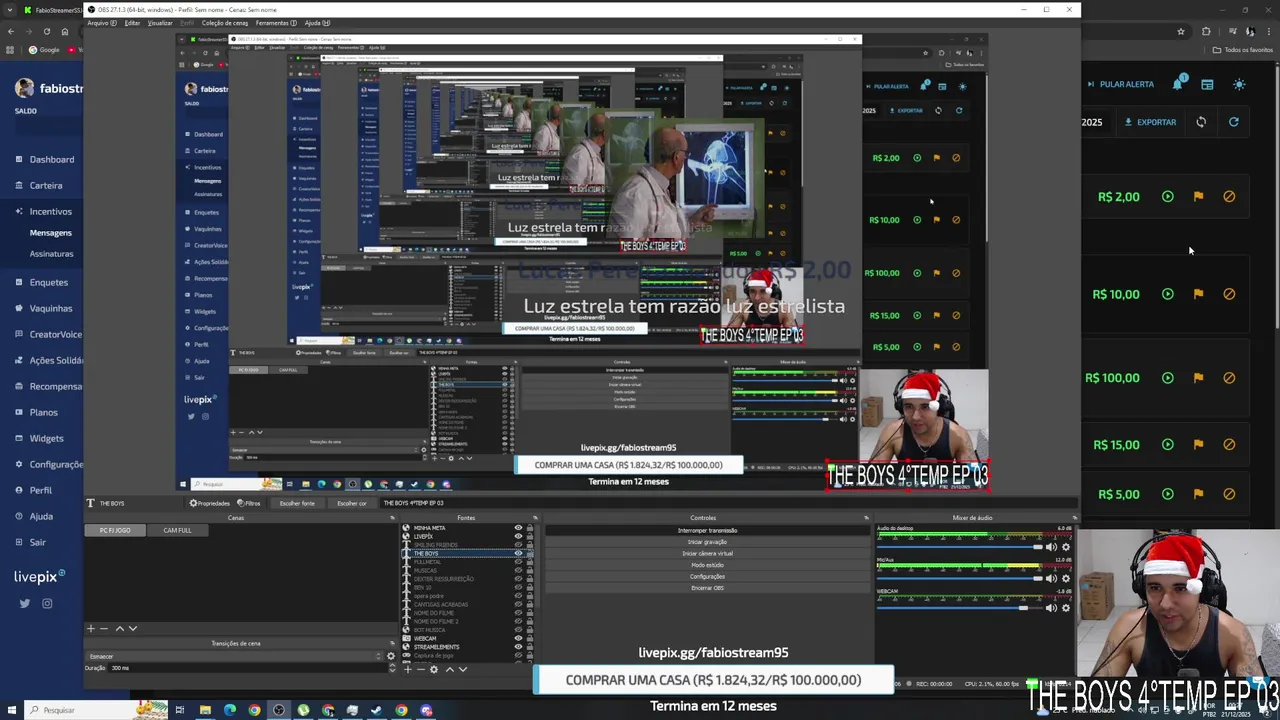This screenshot has width=1280, height=720.
Task: Pop out the Cenas dock
Action: tap(391, 518)
